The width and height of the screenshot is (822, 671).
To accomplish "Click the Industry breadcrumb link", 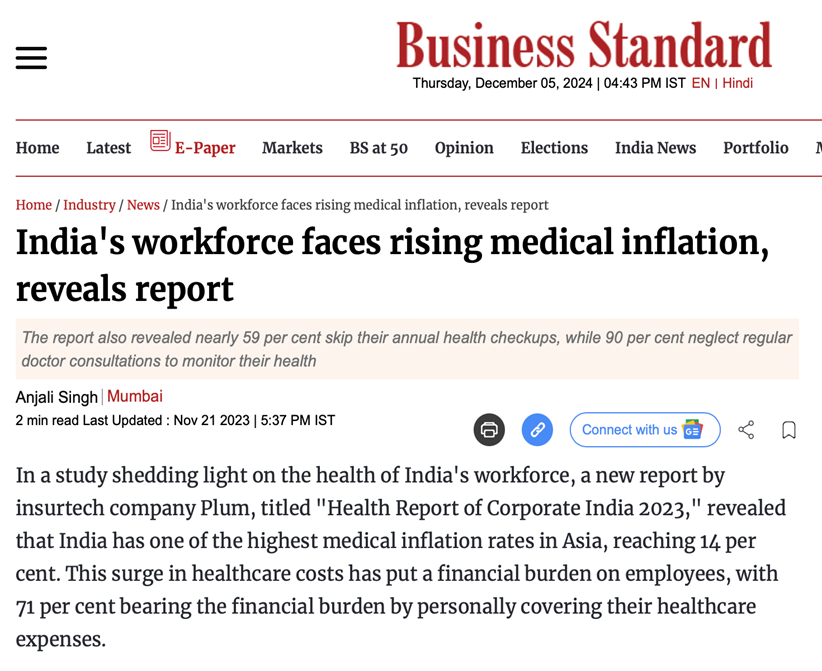I will point(89,205).
